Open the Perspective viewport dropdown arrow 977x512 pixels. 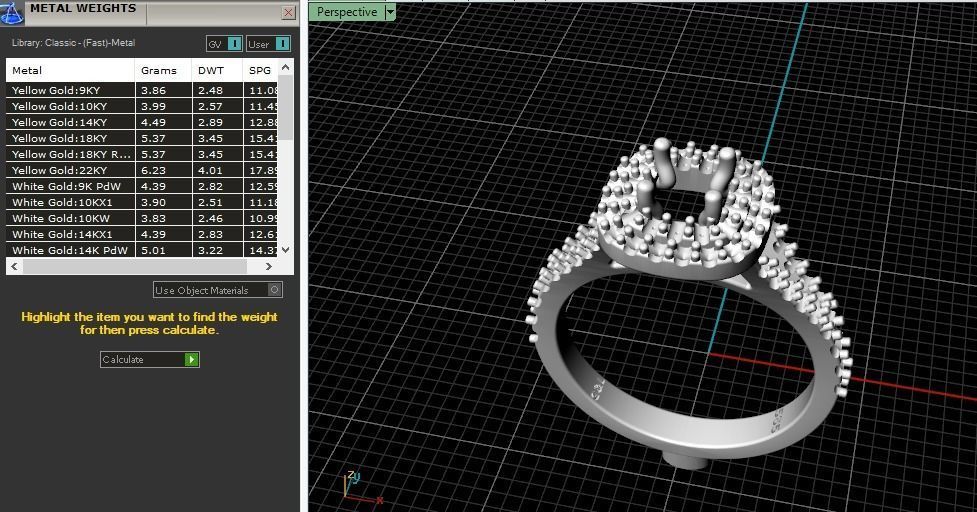point(390,12)
